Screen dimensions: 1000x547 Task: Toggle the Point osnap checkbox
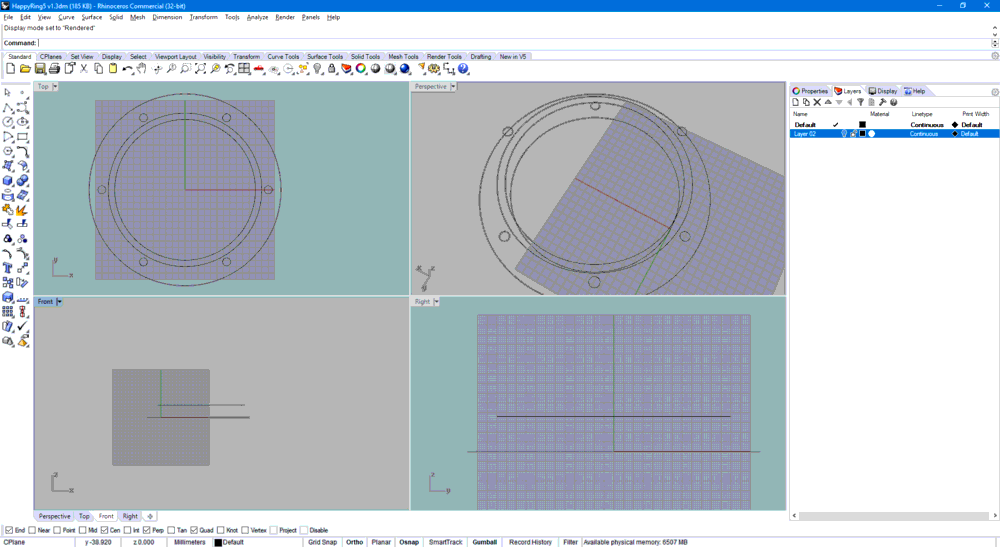pyautogui.click(x=57, y=530)
